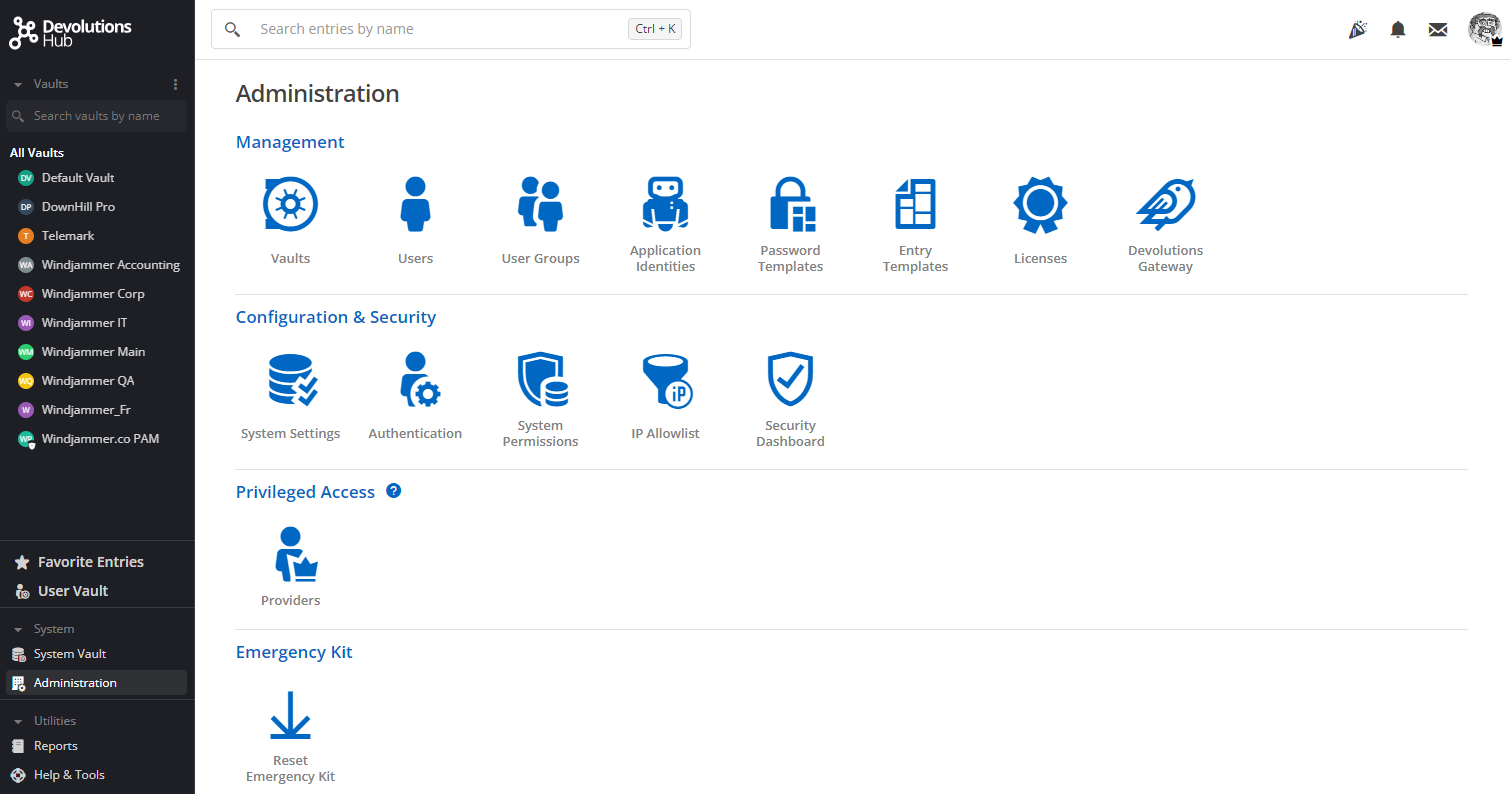Click the Emergency Kit section heading
The width and height of the screenshot is (1510, 794).
tap(294, 652)
